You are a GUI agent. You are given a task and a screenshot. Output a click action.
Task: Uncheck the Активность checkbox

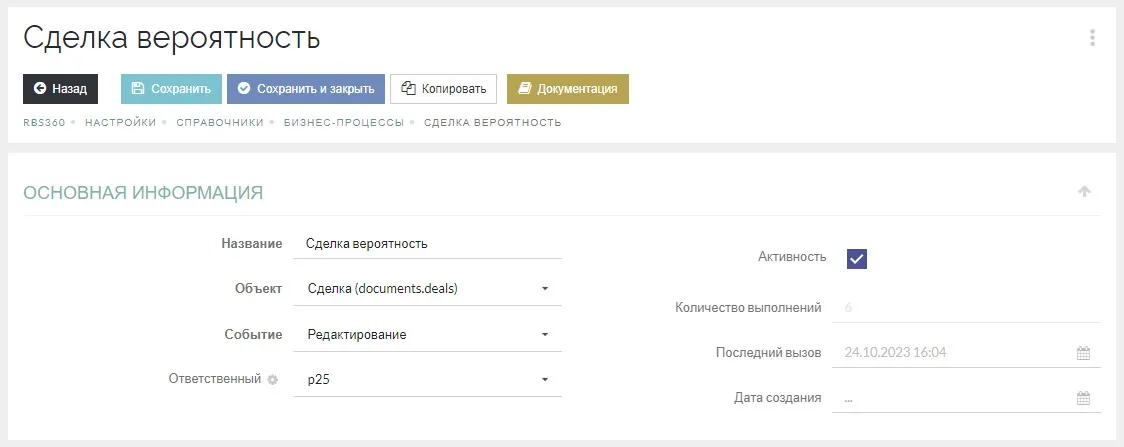tap(856, 258)
